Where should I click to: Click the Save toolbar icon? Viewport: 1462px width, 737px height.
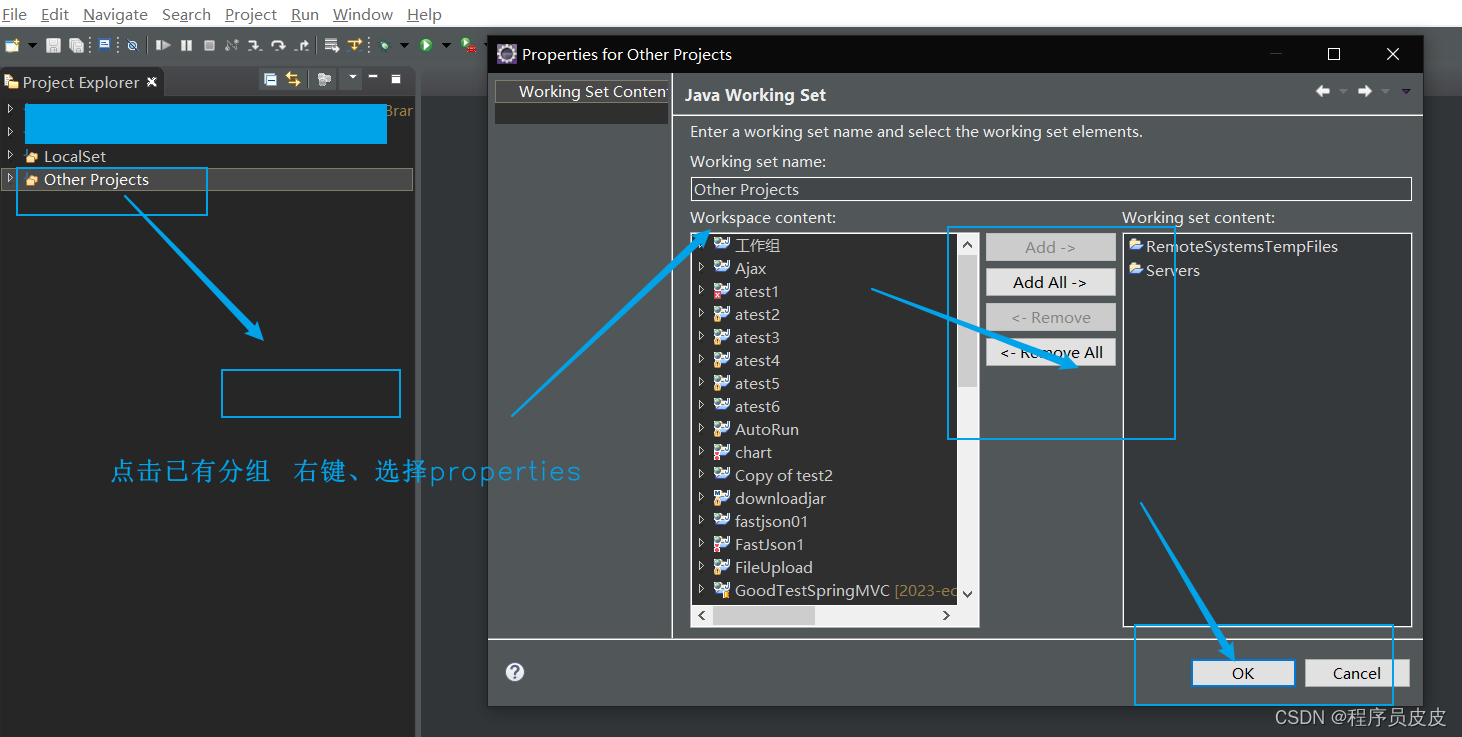coord(53,45)
